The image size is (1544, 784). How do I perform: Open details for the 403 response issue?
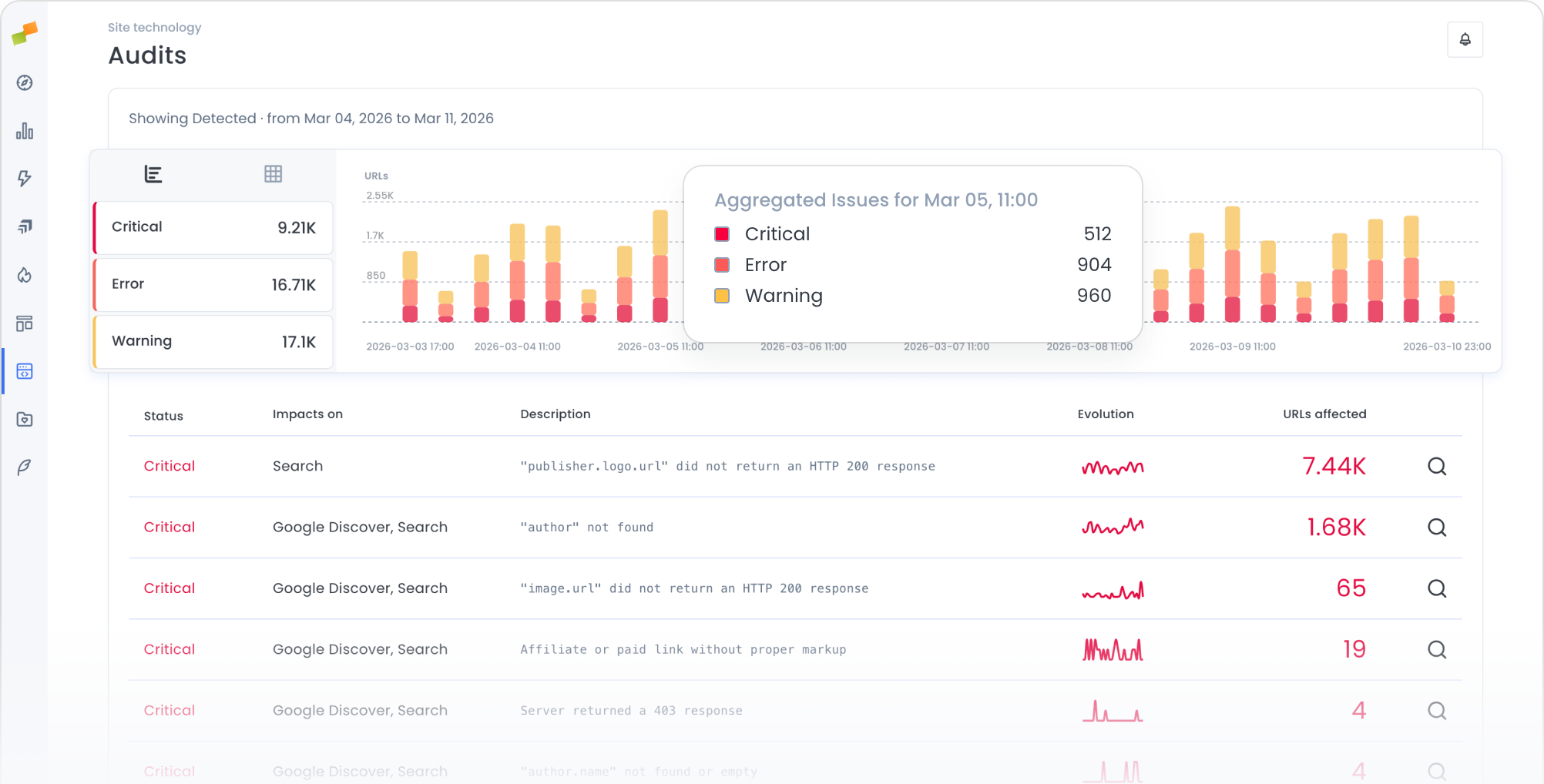(1436, 710)
